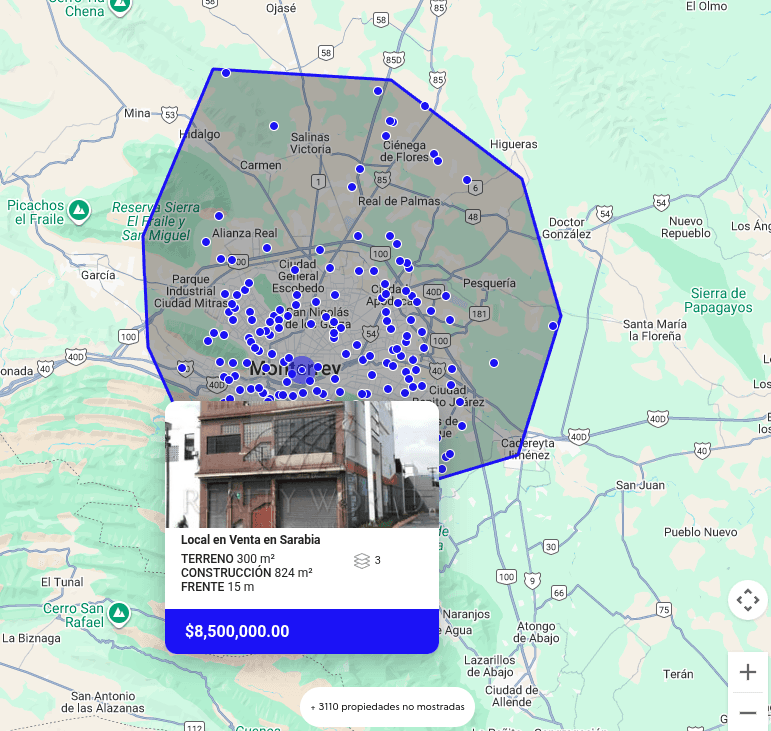The height and width of the screenshot is (731, 771).
Task: Click the floors layers icon in property card
Action: tap(362, 561)
